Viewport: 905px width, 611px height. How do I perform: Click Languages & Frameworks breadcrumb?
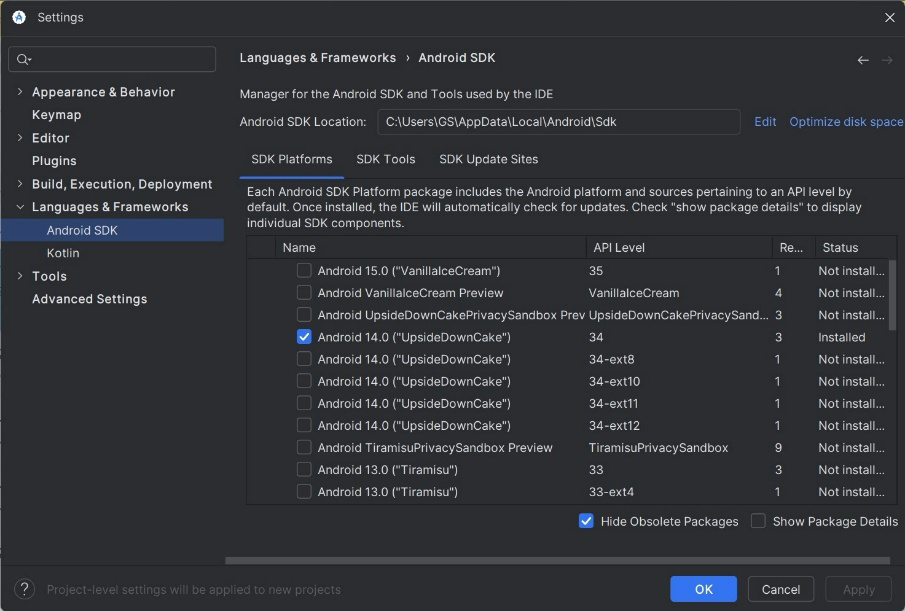point(317,58)
